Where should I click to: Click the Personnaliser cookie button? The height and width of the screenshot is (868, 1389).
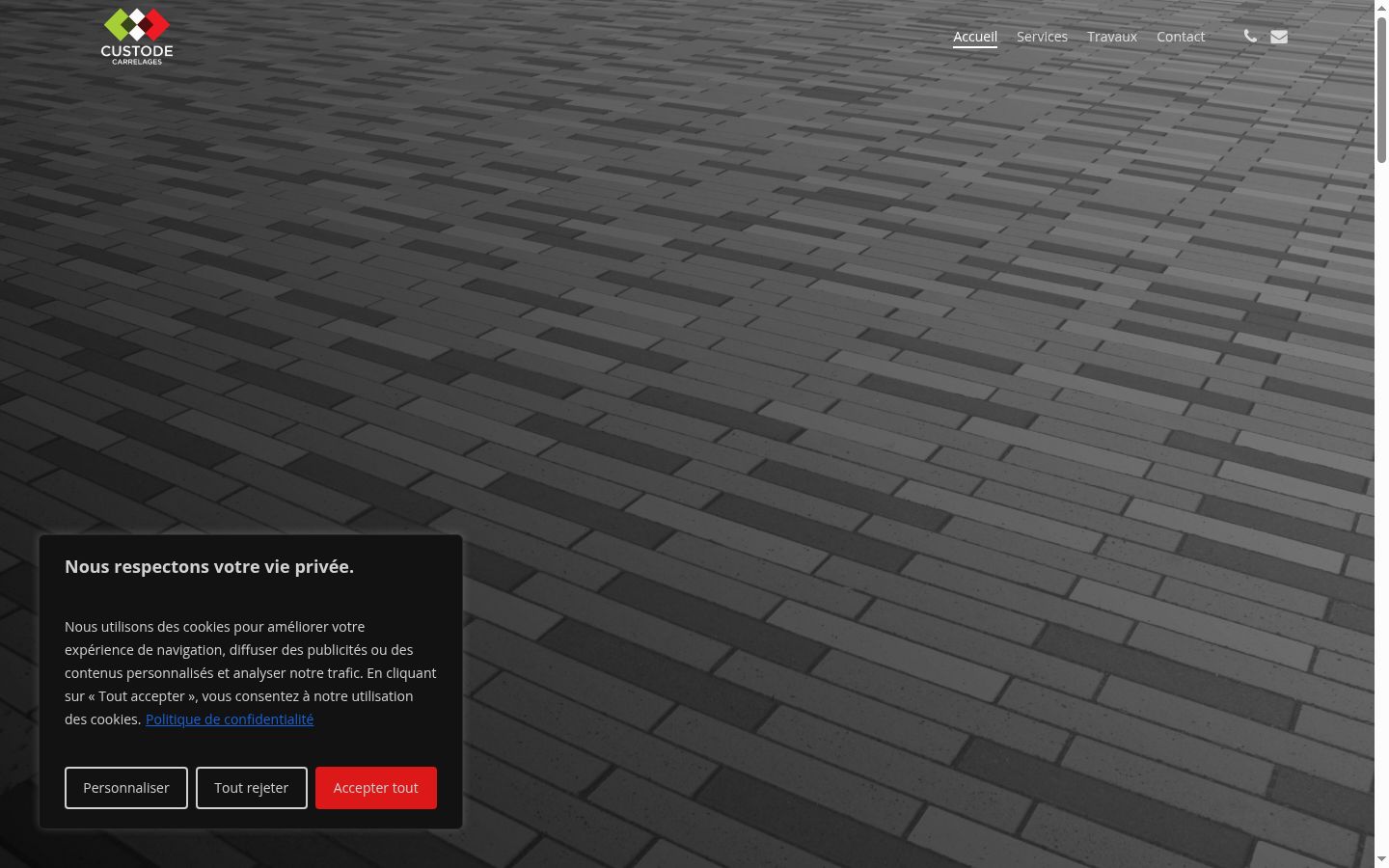point(126,788)
